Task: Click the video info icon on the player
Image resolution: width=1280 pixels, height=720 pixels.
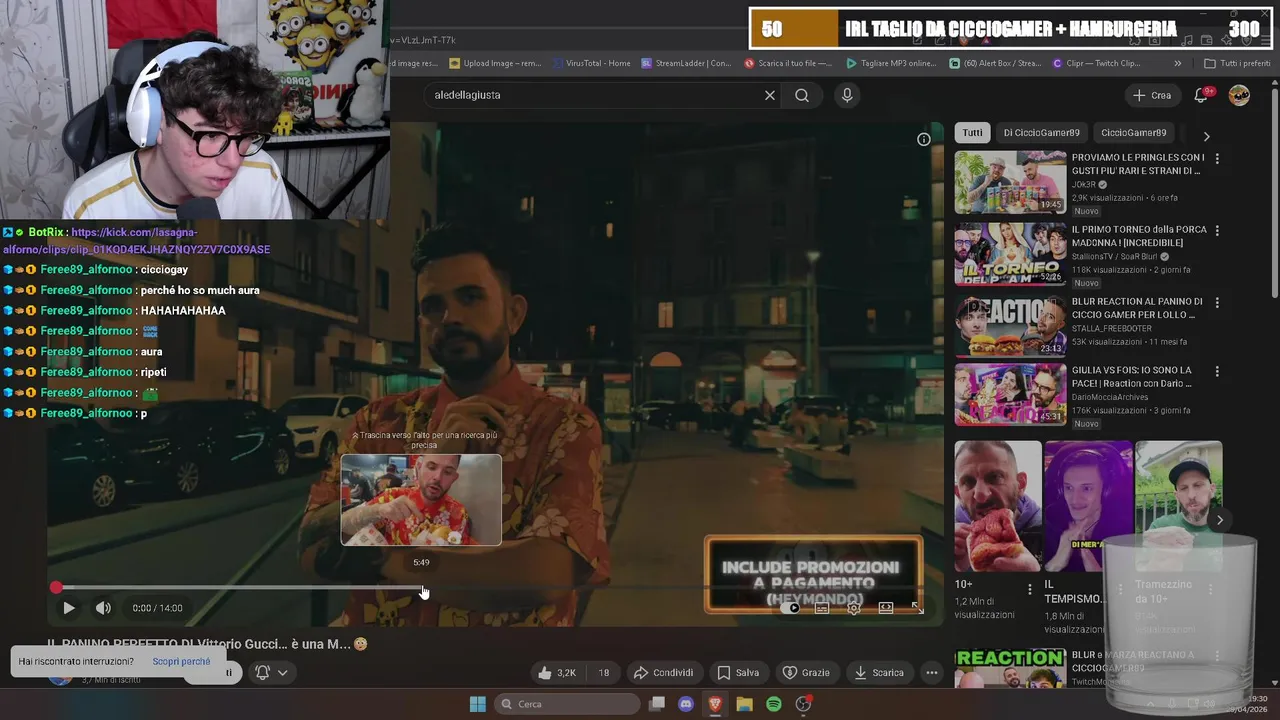Action: (924, 139)
